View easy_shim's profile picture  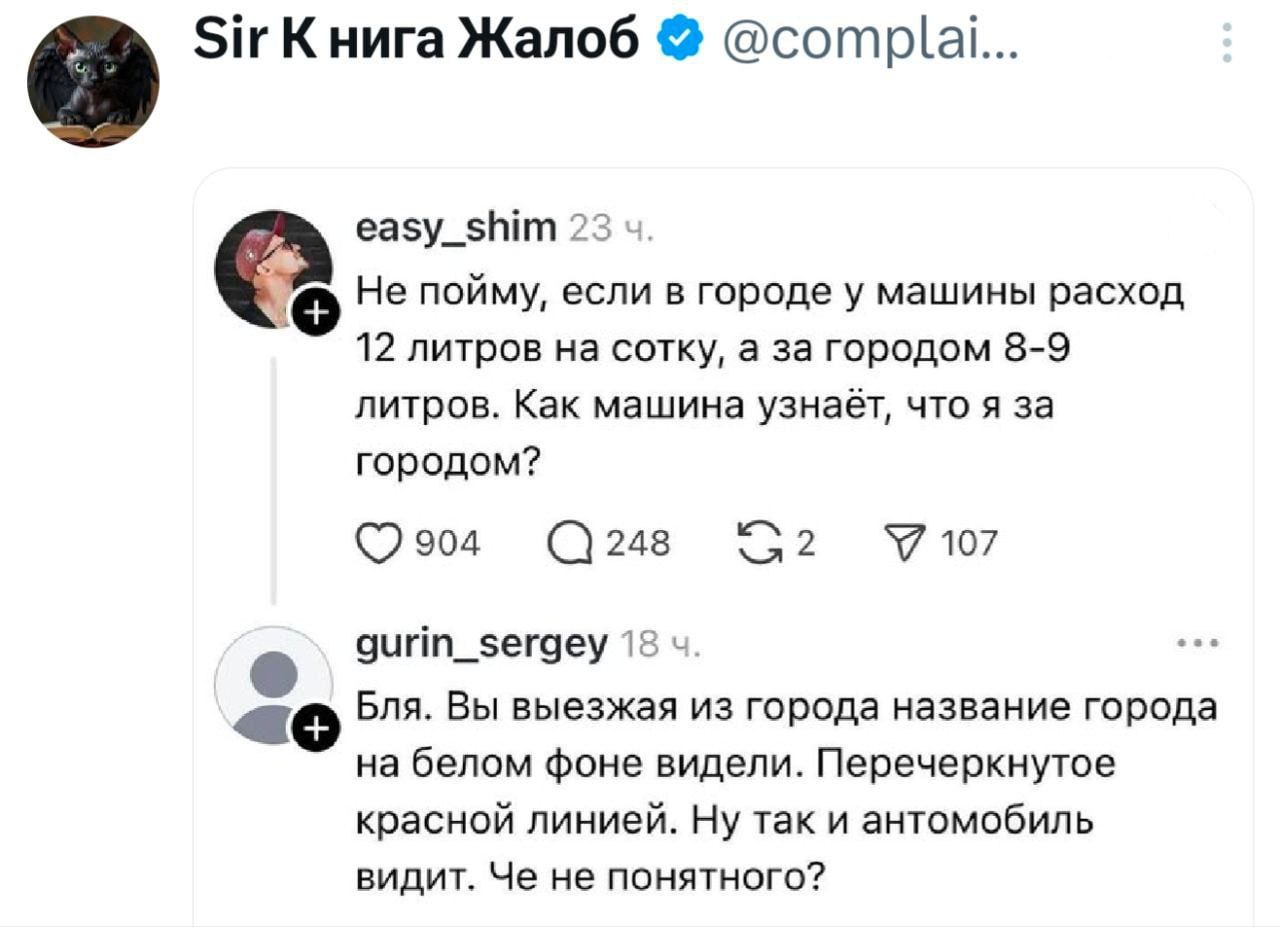click(272, 268)
